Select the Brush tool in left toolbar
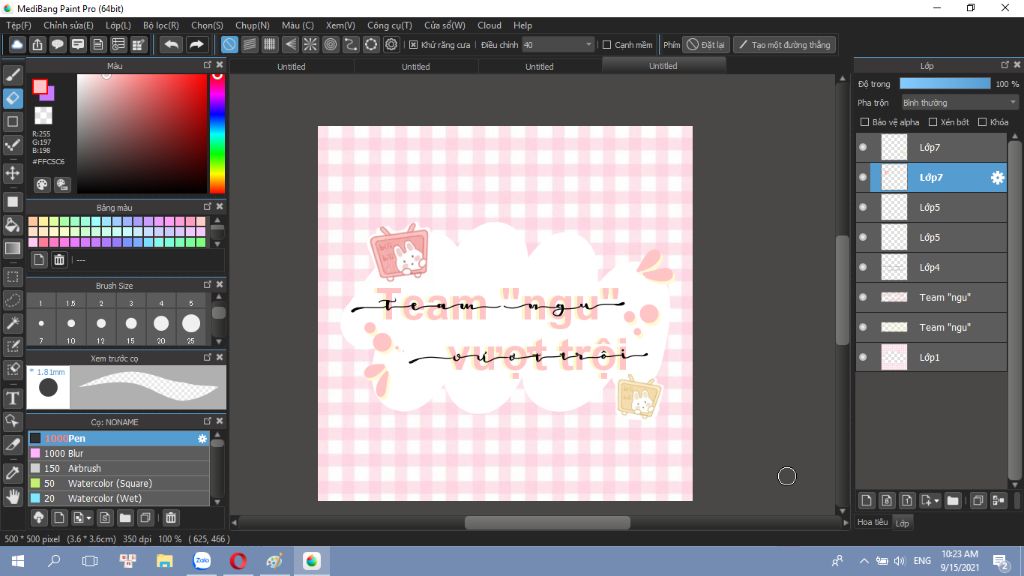The image size is (1024, 576). [12, 74]
